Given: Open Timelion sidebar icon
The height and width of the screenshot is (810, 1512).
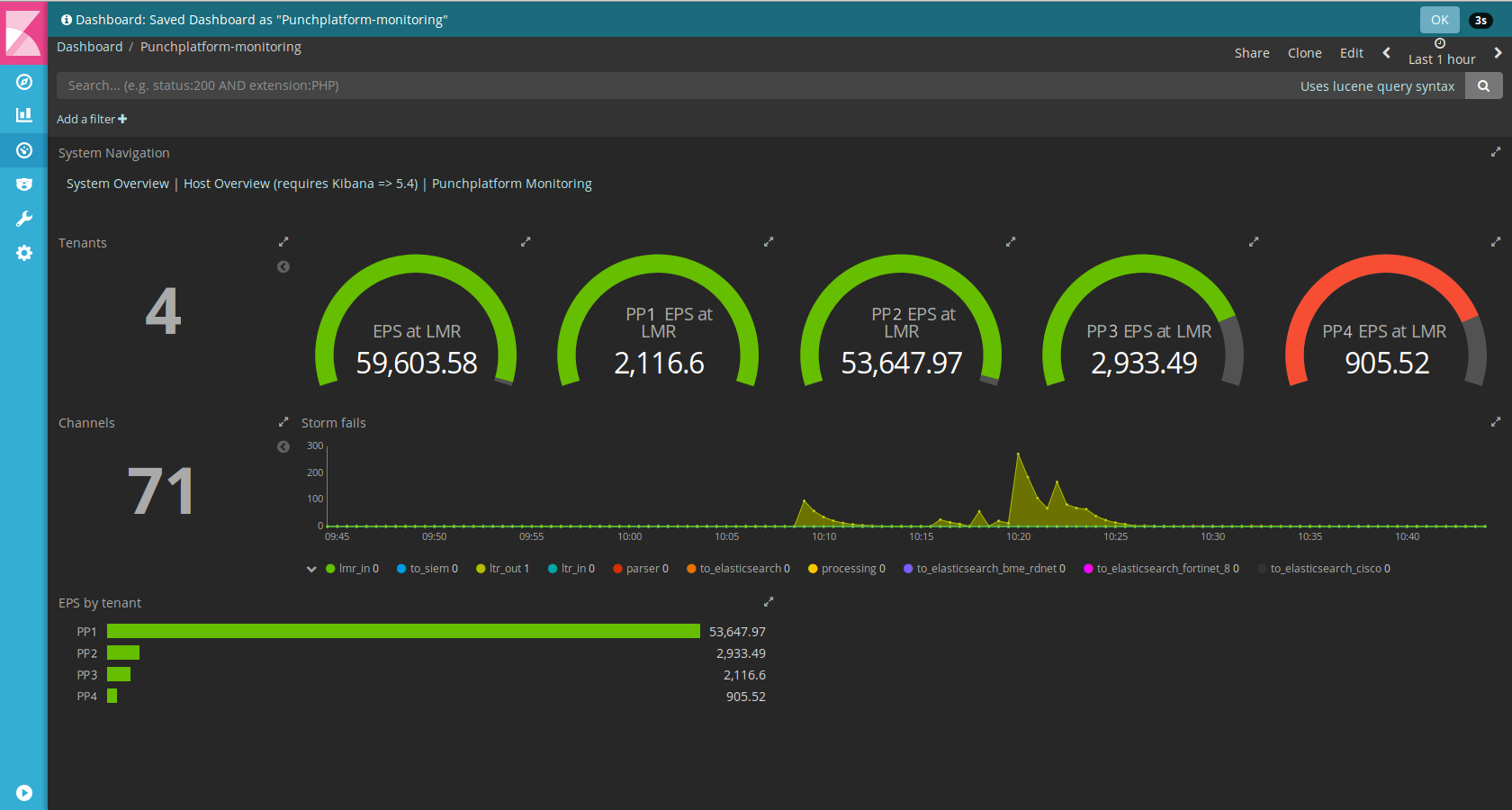Looking at the screenshot, I should click(x=24, y=184).
